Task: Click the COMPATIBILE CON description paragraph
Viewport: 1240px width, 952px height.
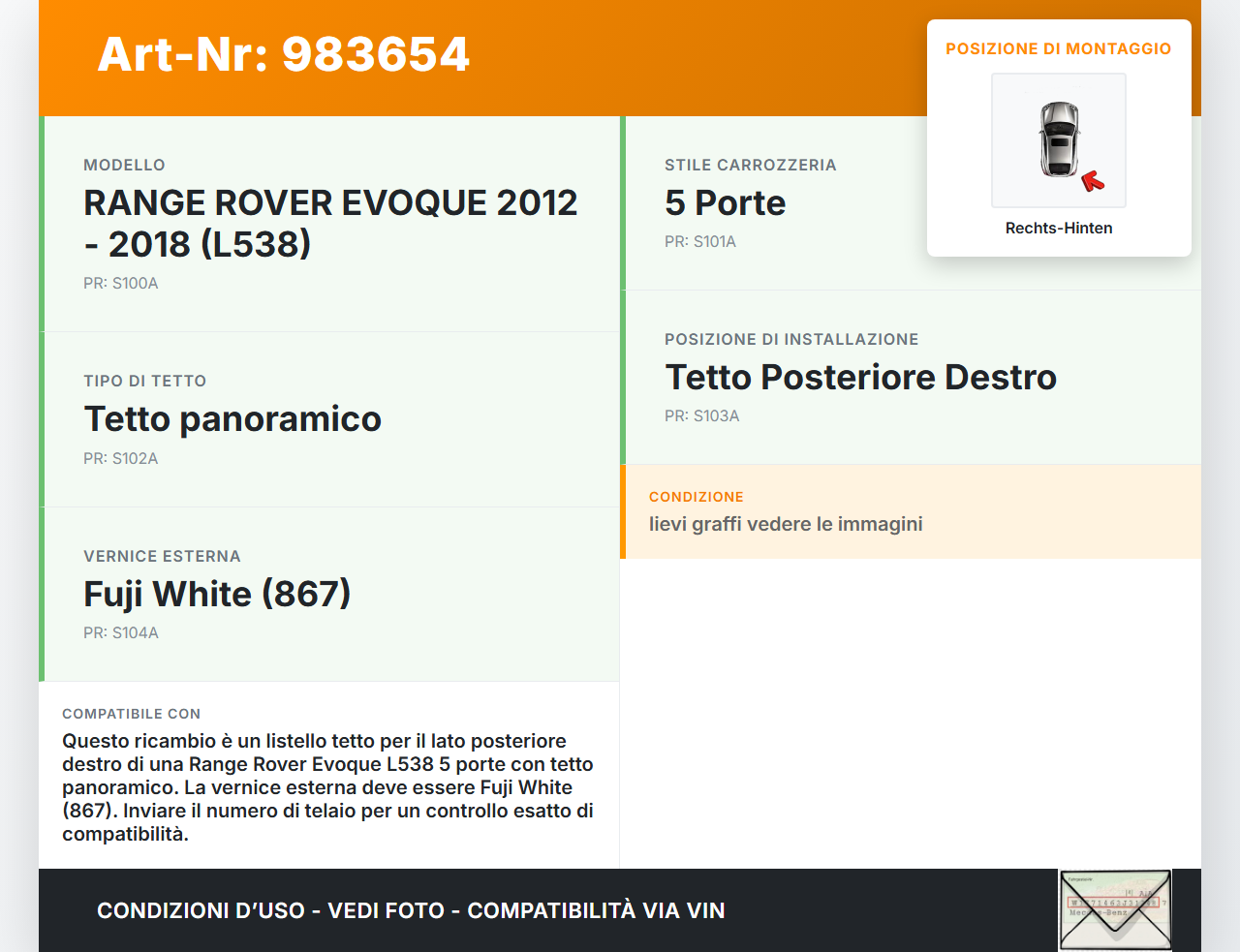Action: [327, 786]
